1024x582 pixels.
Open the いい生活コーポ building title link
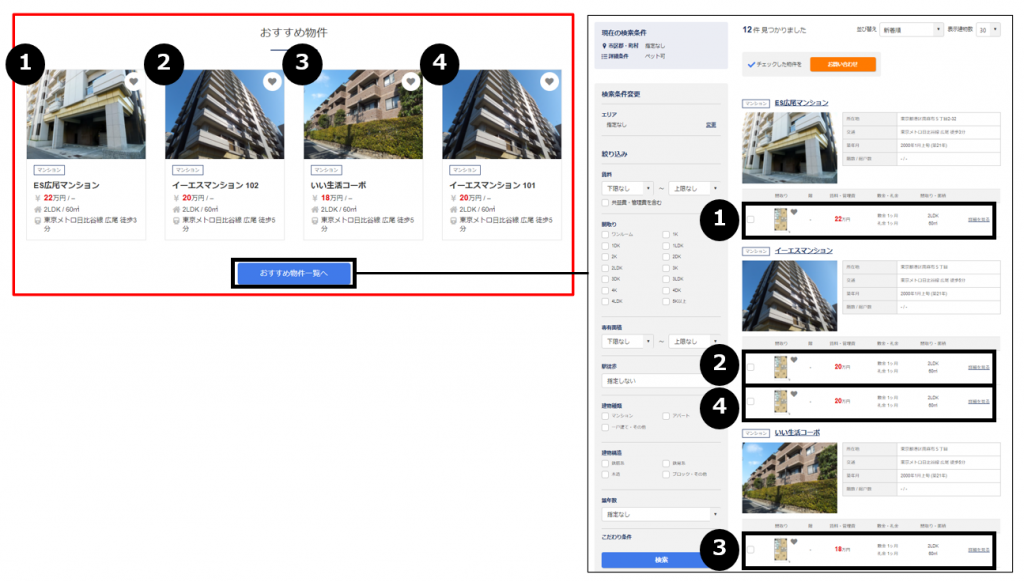[x=797, y=433]
